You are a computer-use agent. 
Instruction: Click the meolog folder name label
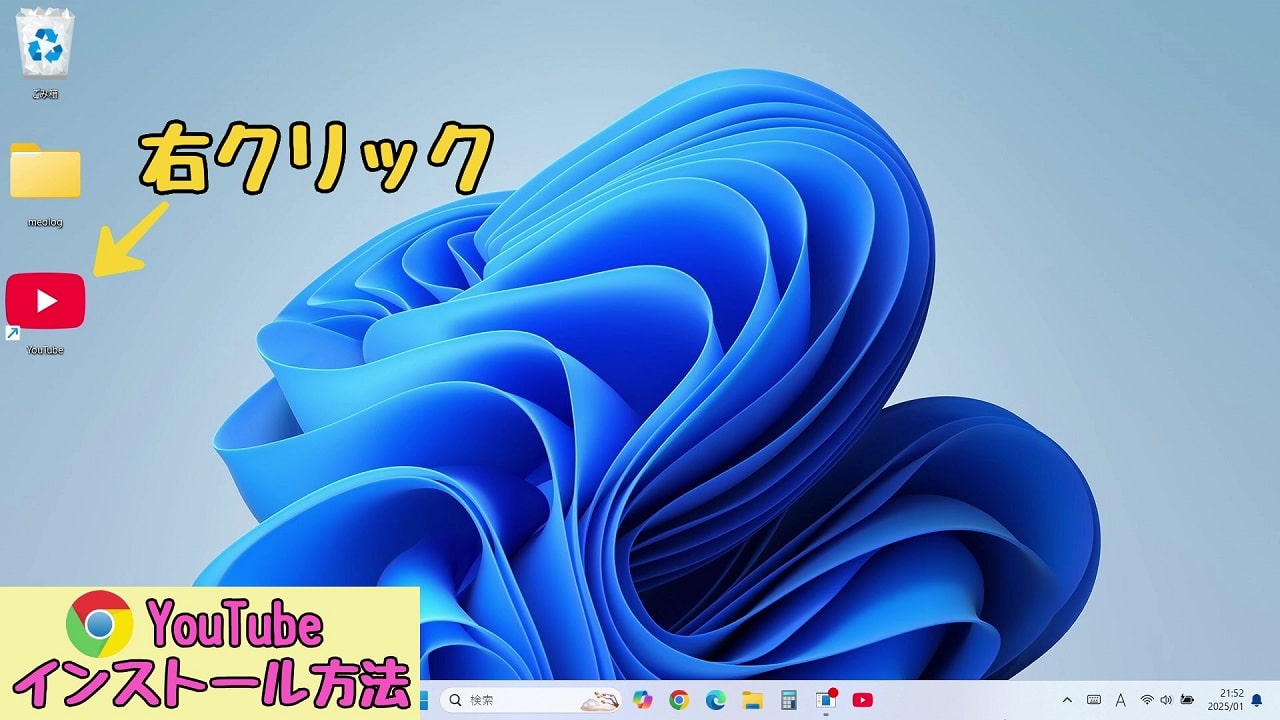tap(45, 222)
